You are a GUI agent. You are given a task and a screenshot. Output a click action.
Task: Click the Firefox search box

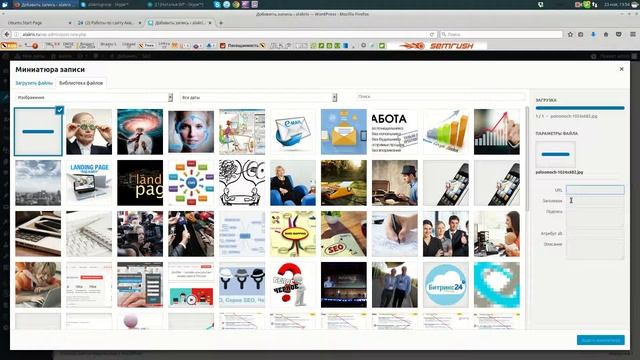tap(501, 35)
